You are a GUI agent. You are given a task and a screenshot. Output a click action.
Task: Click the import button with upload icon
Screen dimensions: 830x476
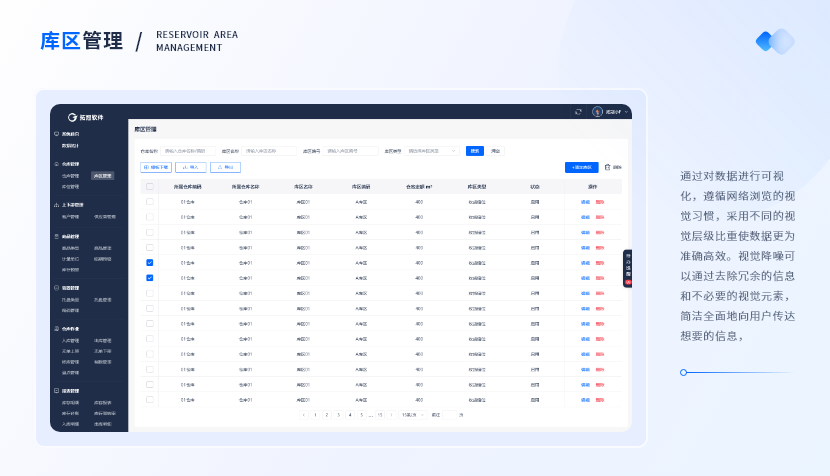pos(190,167)
